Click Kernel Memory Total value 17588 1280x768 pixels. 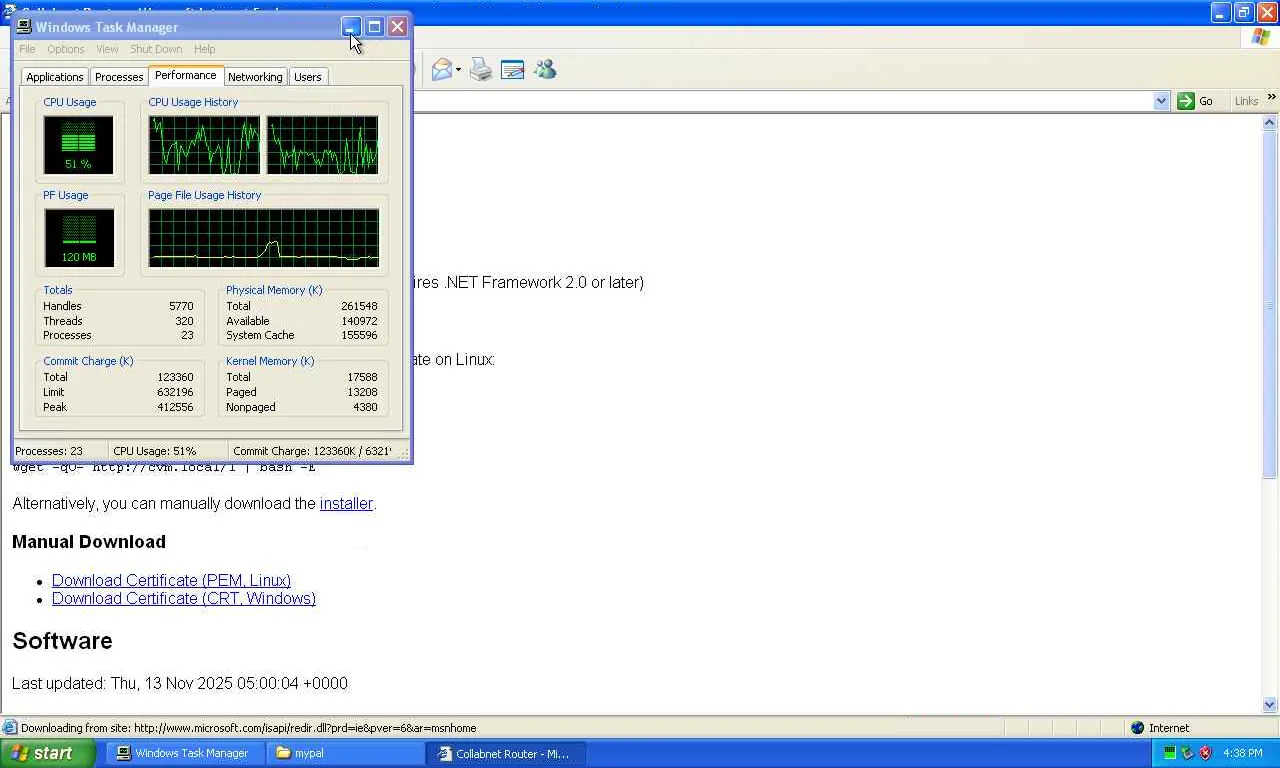point(362,378)
